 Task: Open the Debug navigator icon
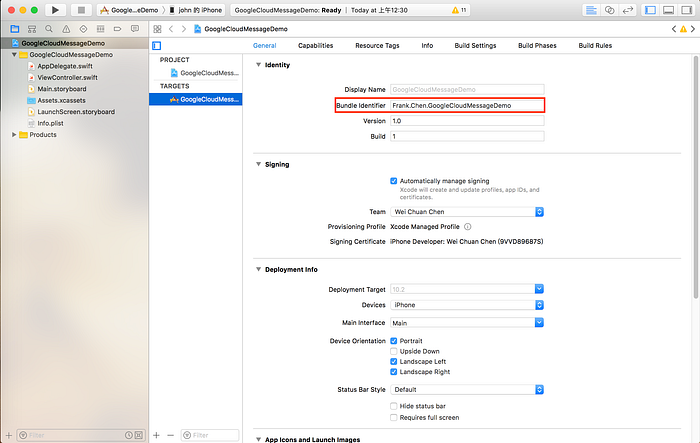tap(100, 29)
